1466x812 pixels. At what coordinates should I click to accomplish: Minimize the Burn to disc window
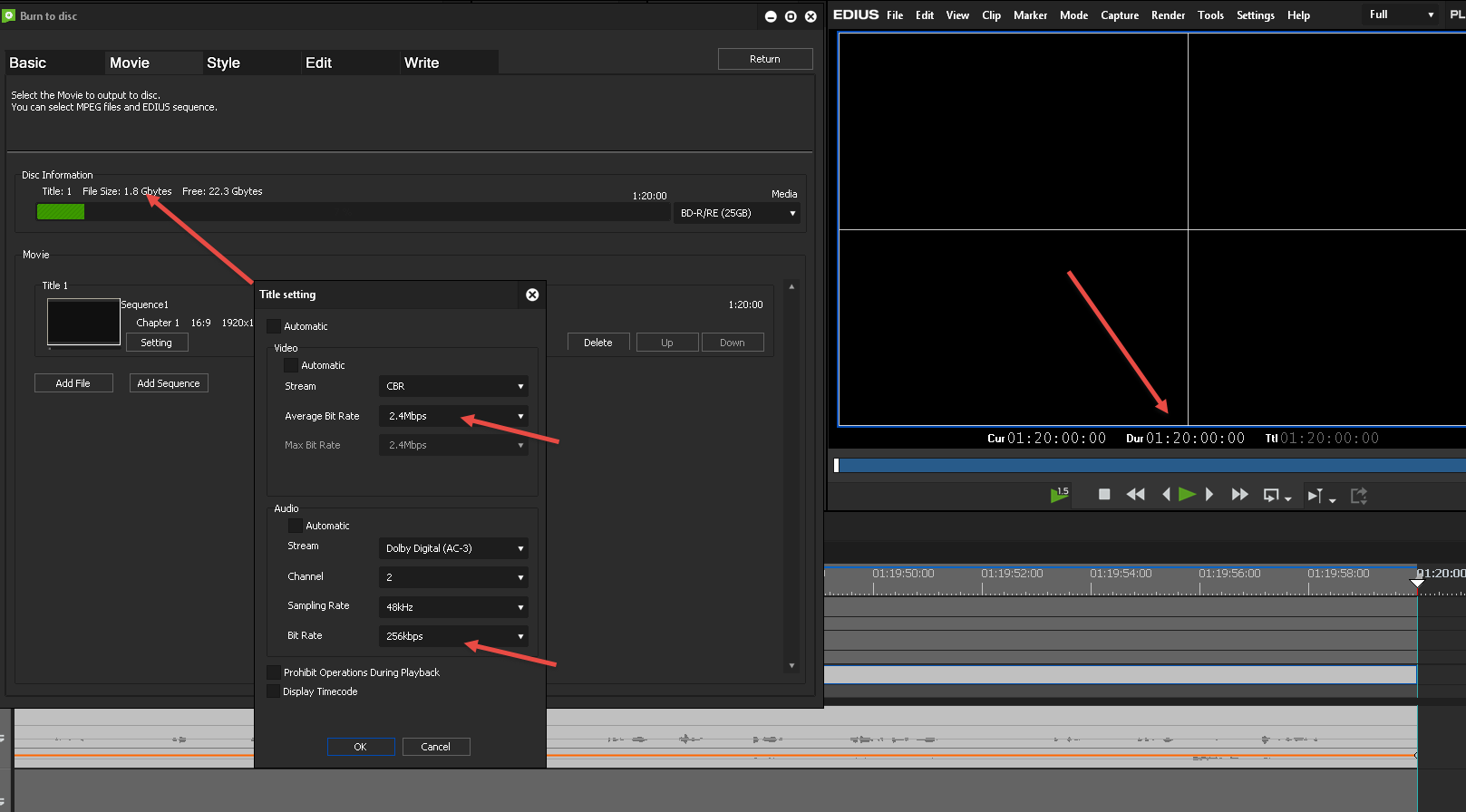(x=771, y=16)
